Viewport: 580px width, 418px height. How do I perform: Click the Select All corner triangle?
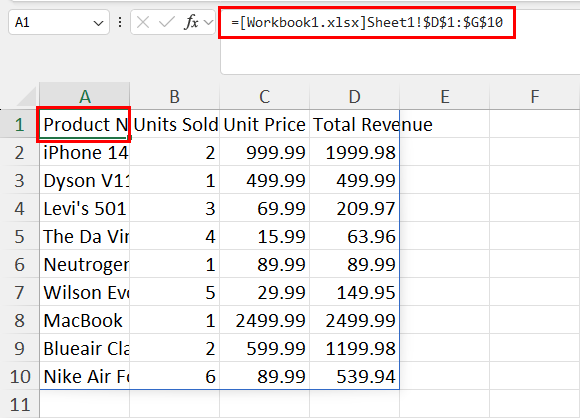(26, 97)
